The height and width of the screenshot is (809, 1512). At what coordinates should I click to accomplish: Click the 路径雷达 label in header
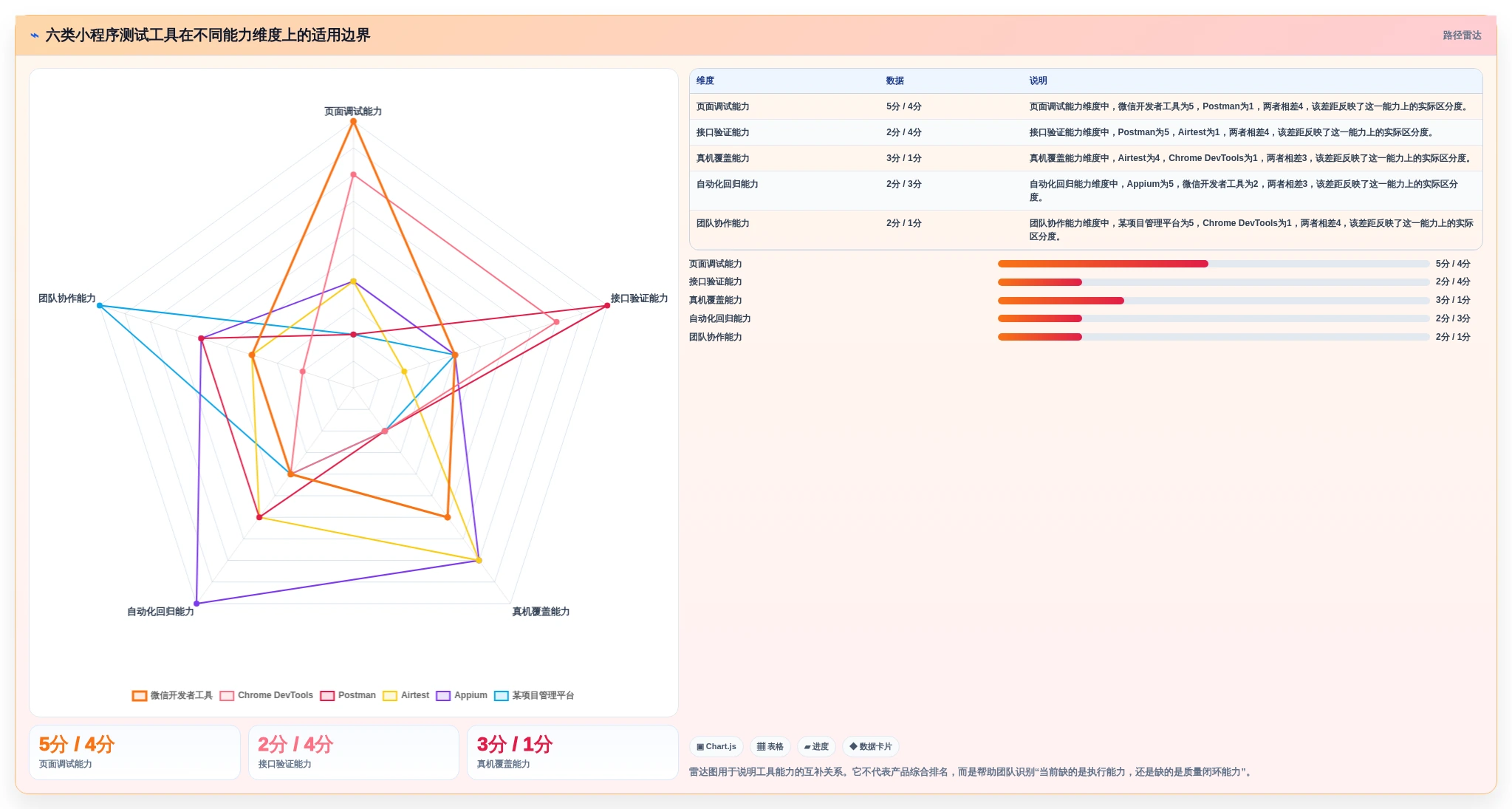coord(1462,35)
